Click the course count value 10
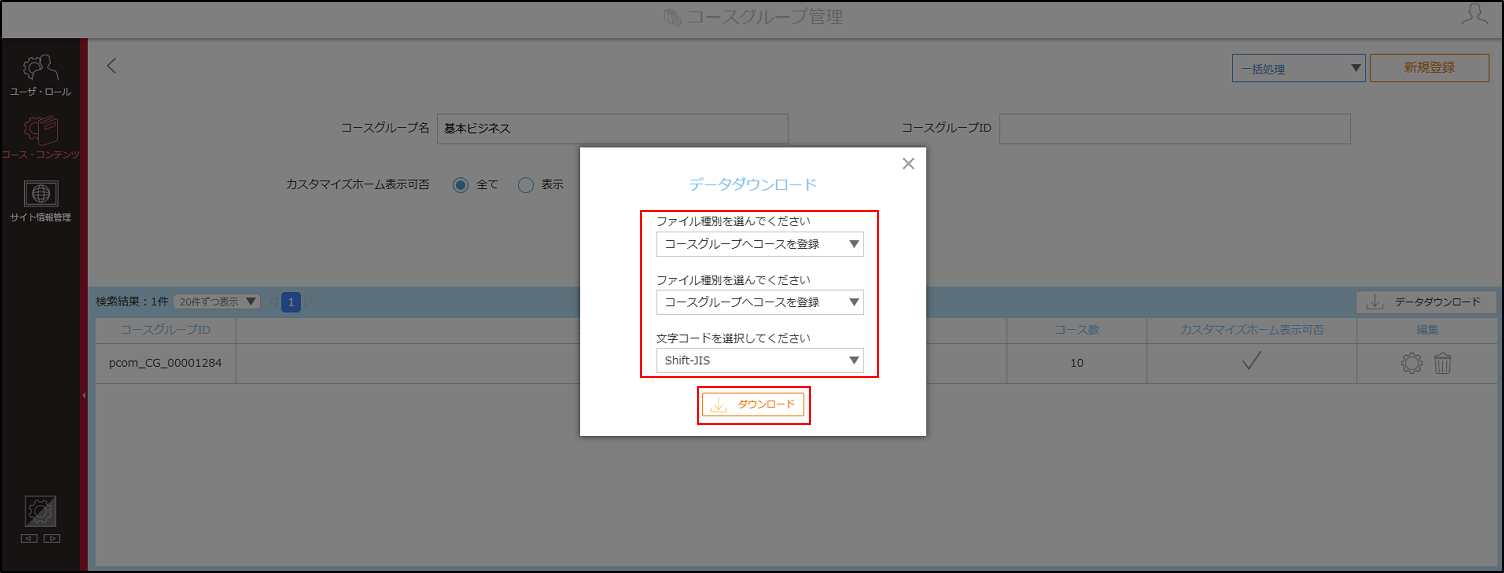Viewport: 1504px width, 573px height. [x=1077, y=363]
